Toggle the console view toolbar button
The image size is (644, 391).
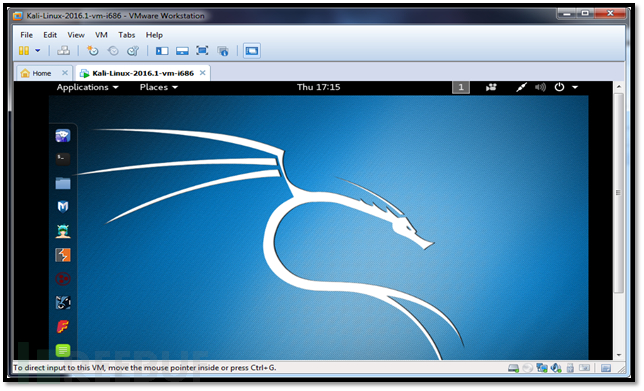[252, 51]
